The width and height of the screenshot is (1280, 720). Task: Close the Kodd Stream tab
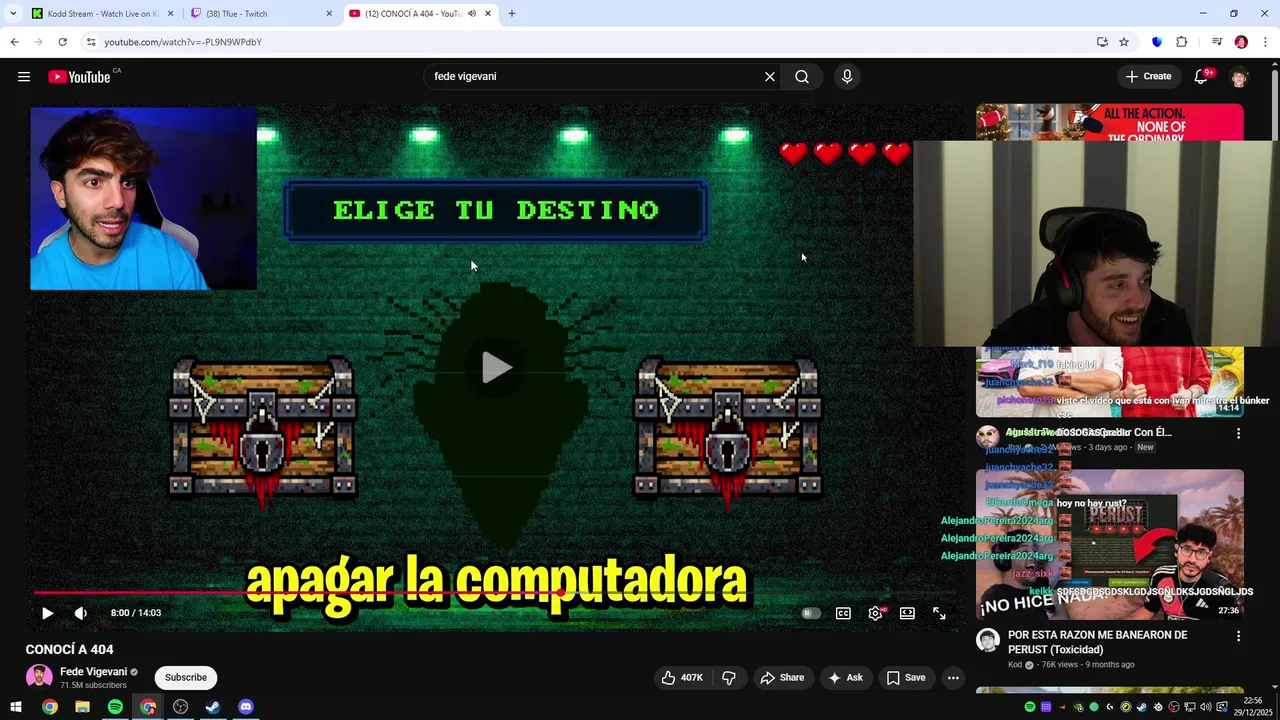pyautogui.click(x=170, y=14)
